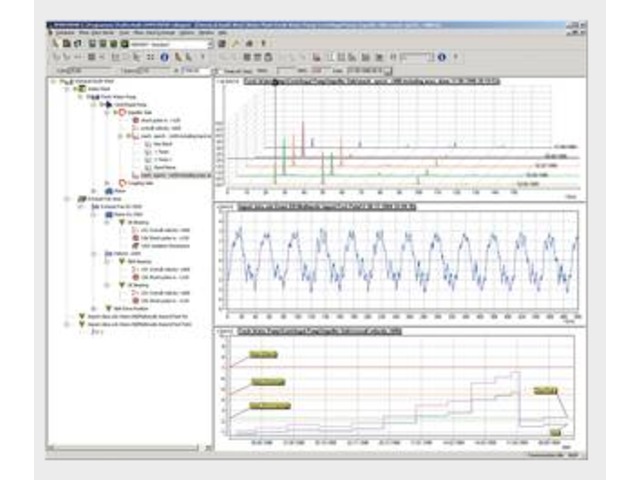640x480 pixels.
Task: Click the question mark help icon in top toolbar
Action: click(262, 45)
